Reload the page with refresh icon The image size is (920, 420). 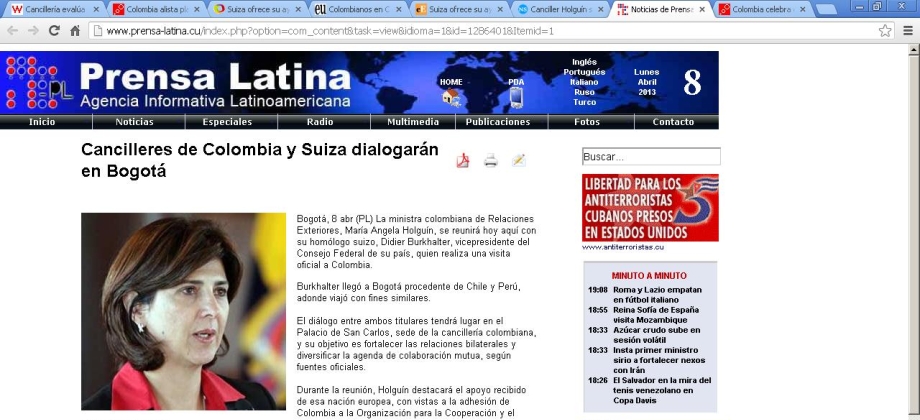[x=54, y=31]
